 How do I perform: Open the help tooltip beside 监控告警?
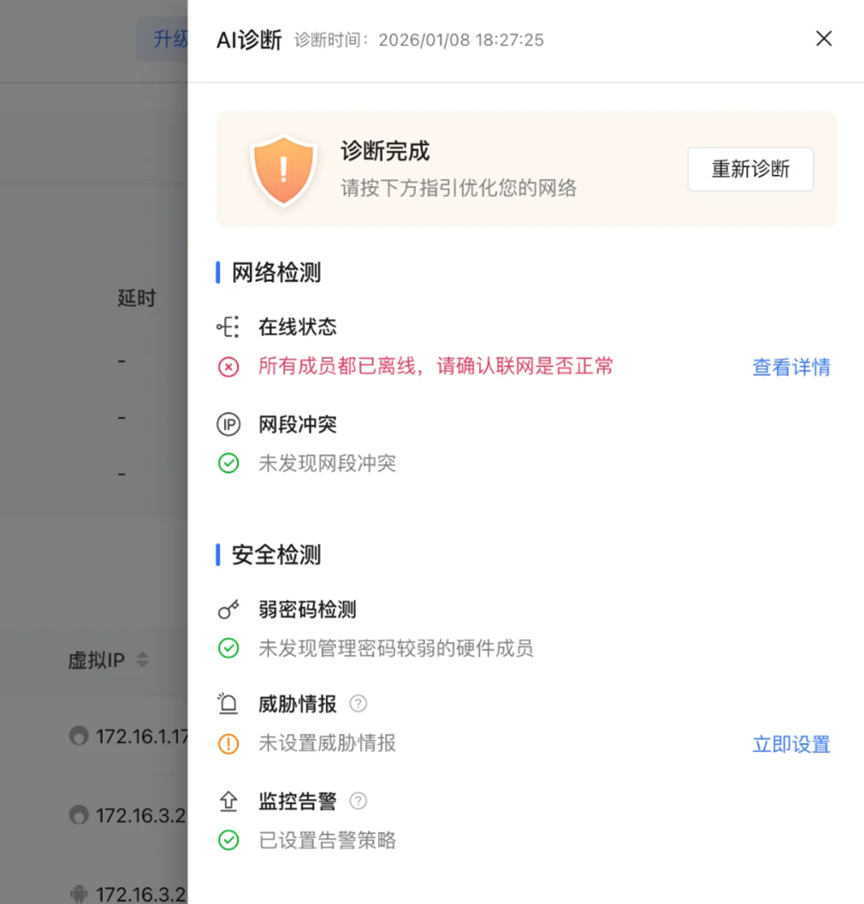point(360,800)
